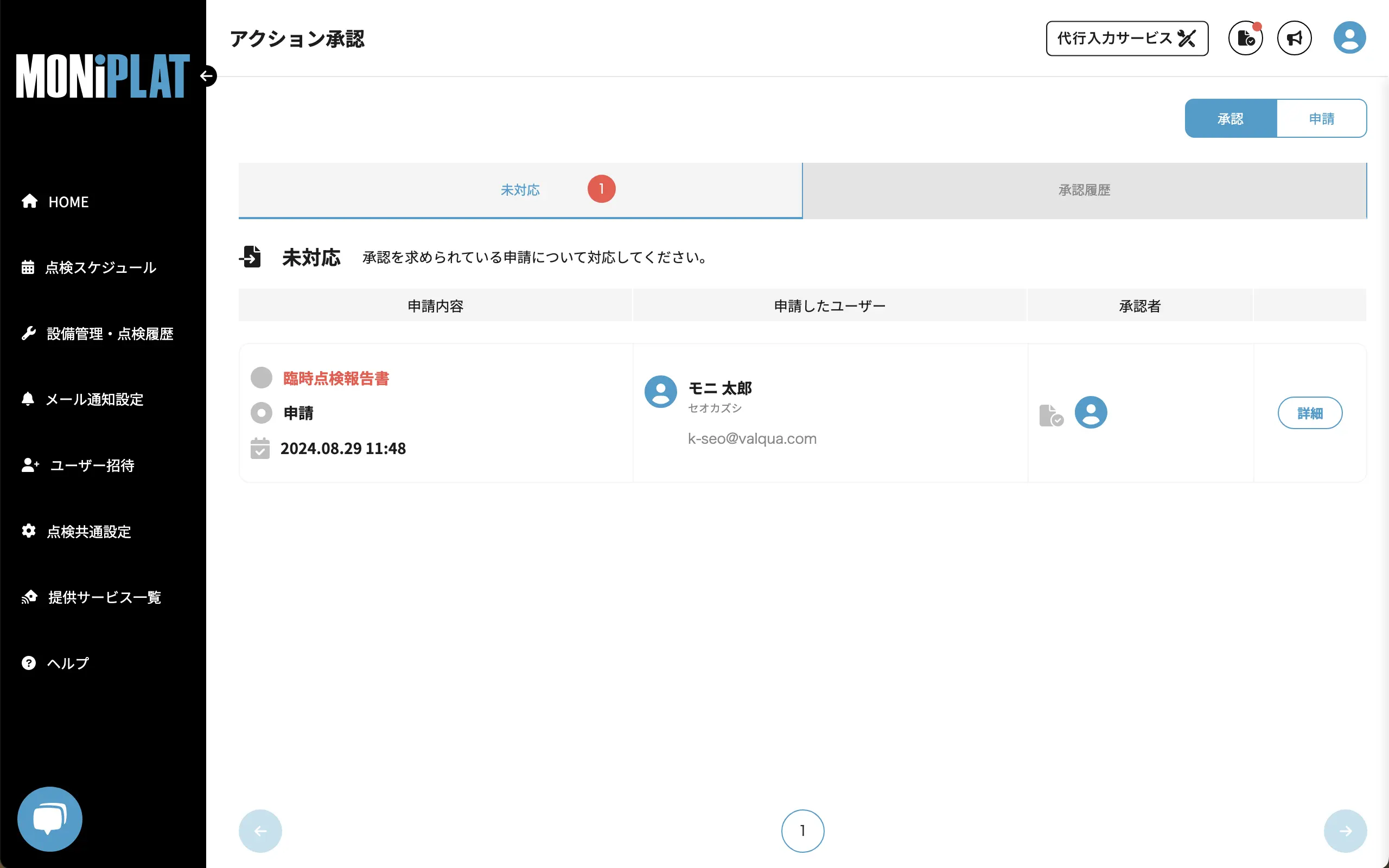Open 点検スケジュール via the calendar icon
This screenshot has width=1389, height=868.
click(101, 267)
